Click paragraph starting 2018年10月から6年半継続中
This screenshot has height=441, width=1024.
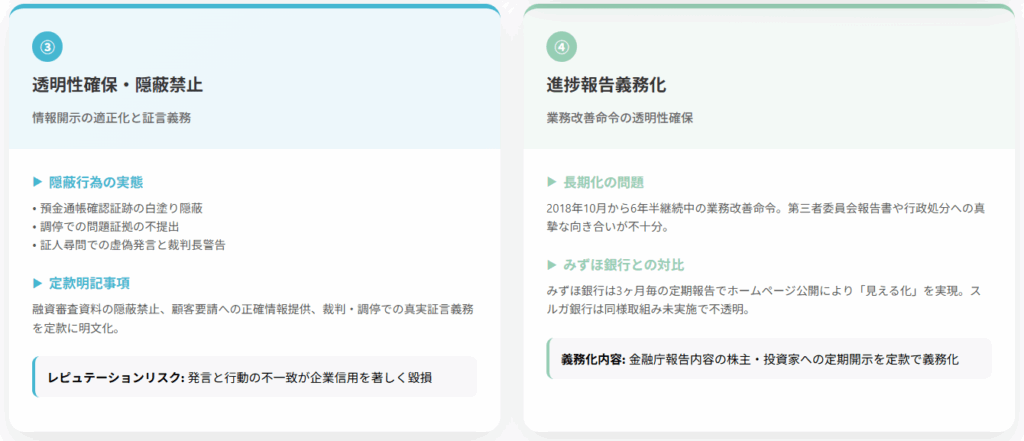coord(766,218)
